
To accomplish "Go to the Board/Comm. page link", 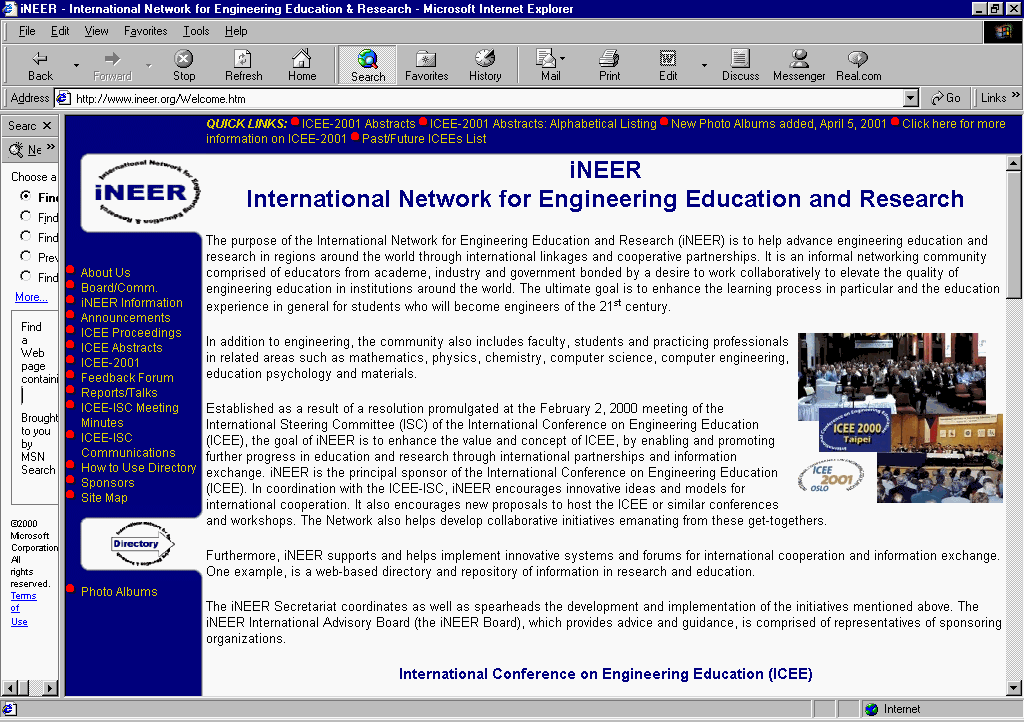I will [119, 288].
